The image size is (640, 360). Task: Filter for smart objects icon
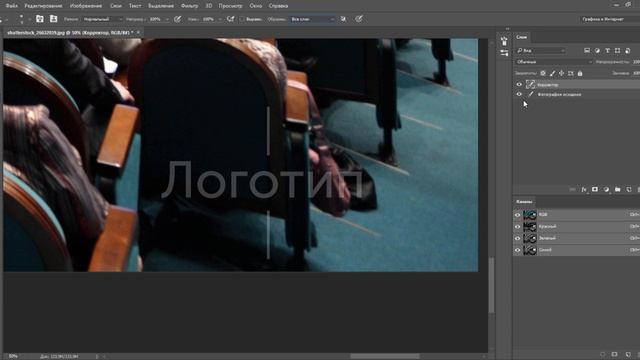pos(628,51)
